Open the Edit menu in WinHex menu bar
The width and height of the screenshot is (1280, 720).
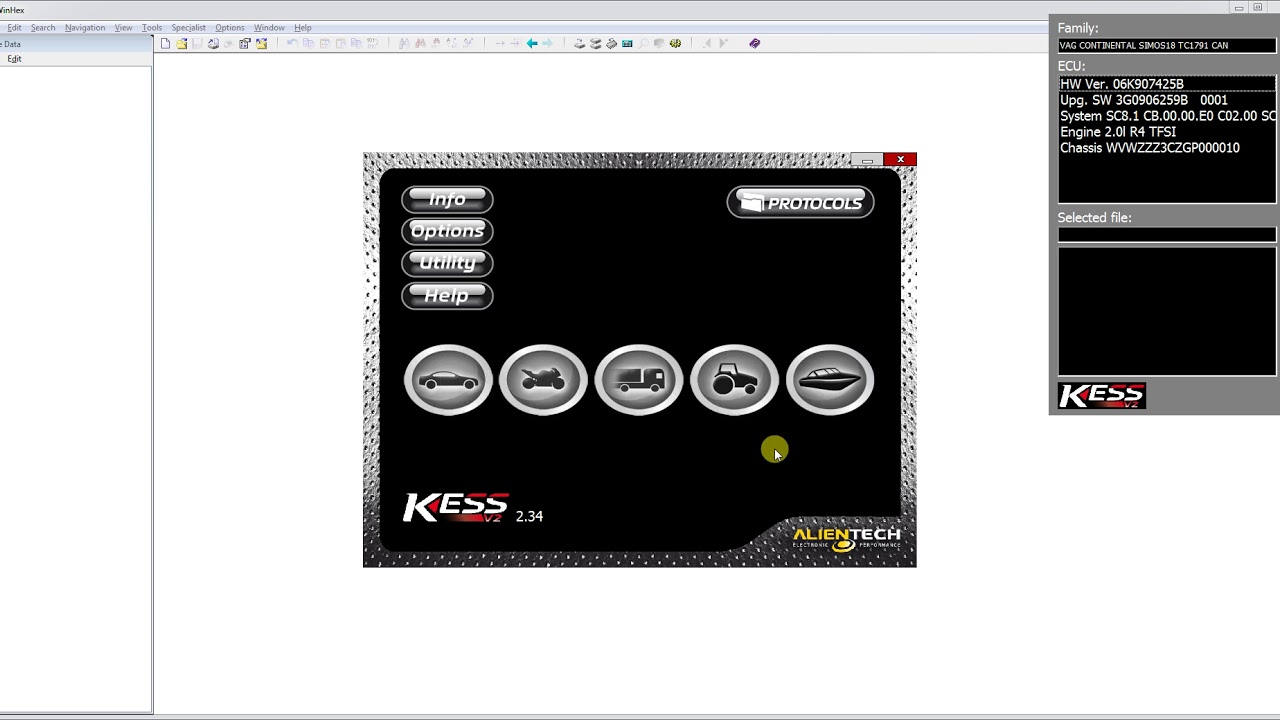pyautogui.click(x=14, y=28)
